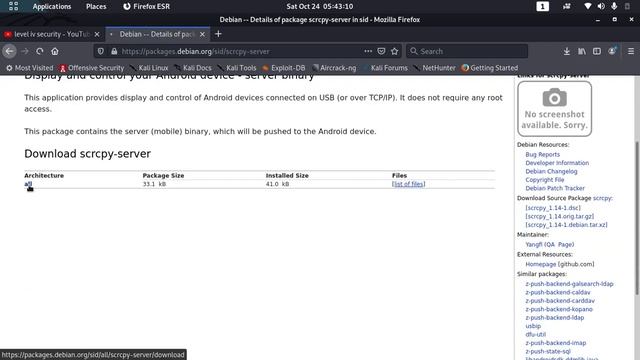Open tracking protection shield info

pyautogui.click(x=101, y=51)
